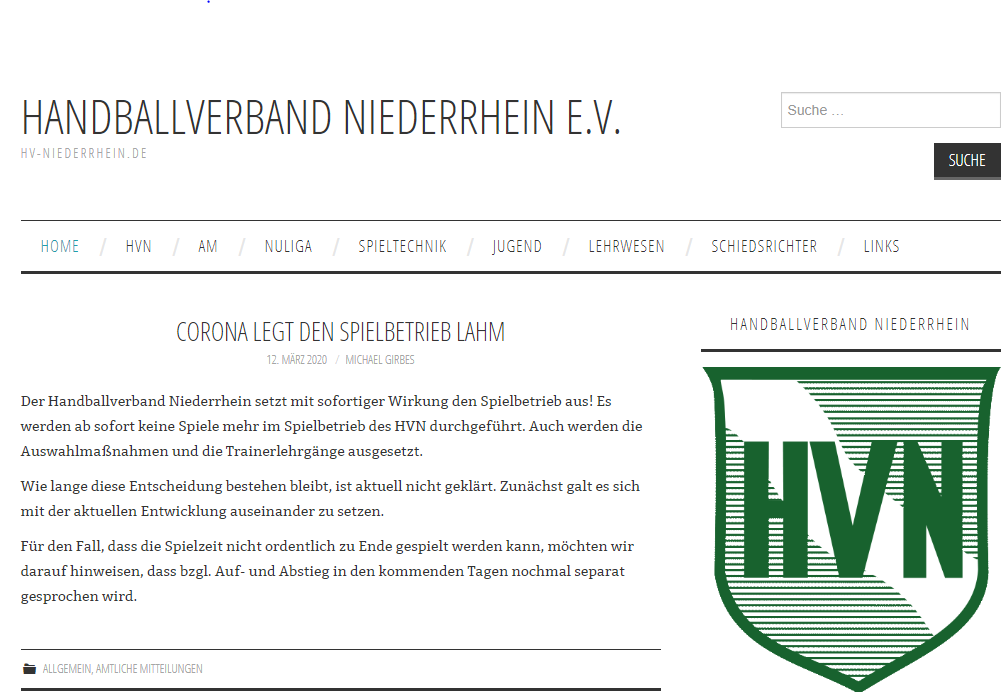Open article Corona legt den Spielbetrieb lahm

(340, 332)
